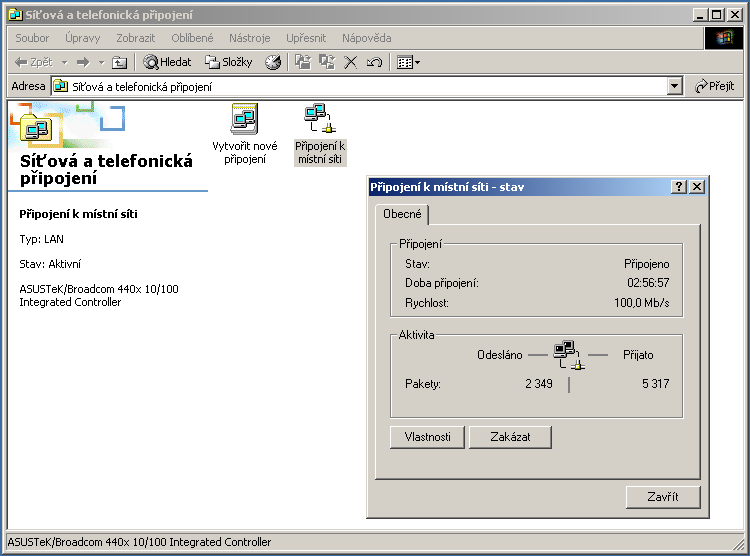Click the Přejít (Go) button
The height and width of the screenshot is (556, 750).
[x=714, y=87]
